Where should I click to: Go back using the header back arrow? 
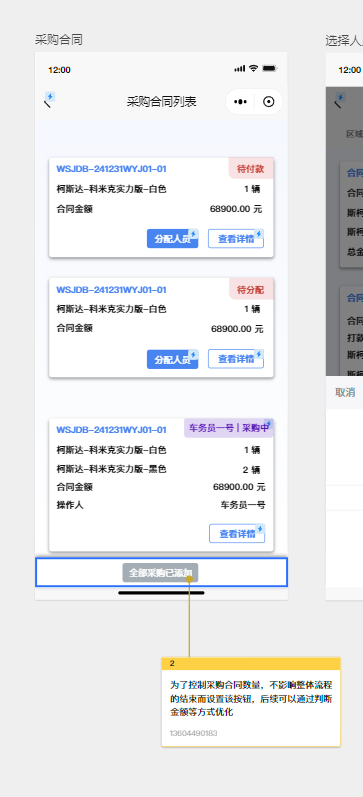pyautogui.click(x=47, y=103)
